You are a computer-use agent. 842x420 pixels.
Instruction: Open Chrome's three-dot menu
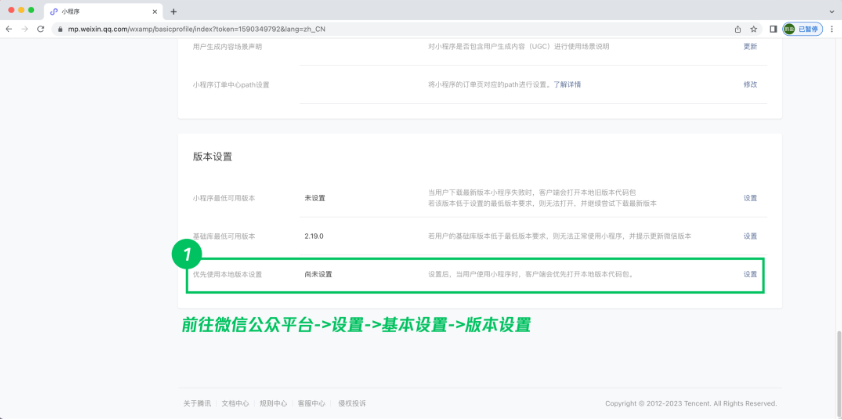tap(833, 29)
